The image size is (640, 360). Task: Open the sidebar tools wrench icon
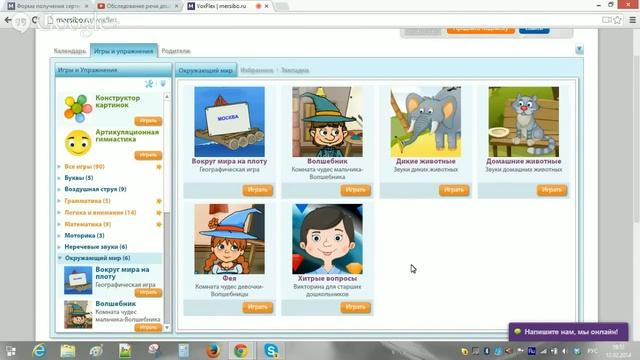pyautogui.click(x=149, y=84)
